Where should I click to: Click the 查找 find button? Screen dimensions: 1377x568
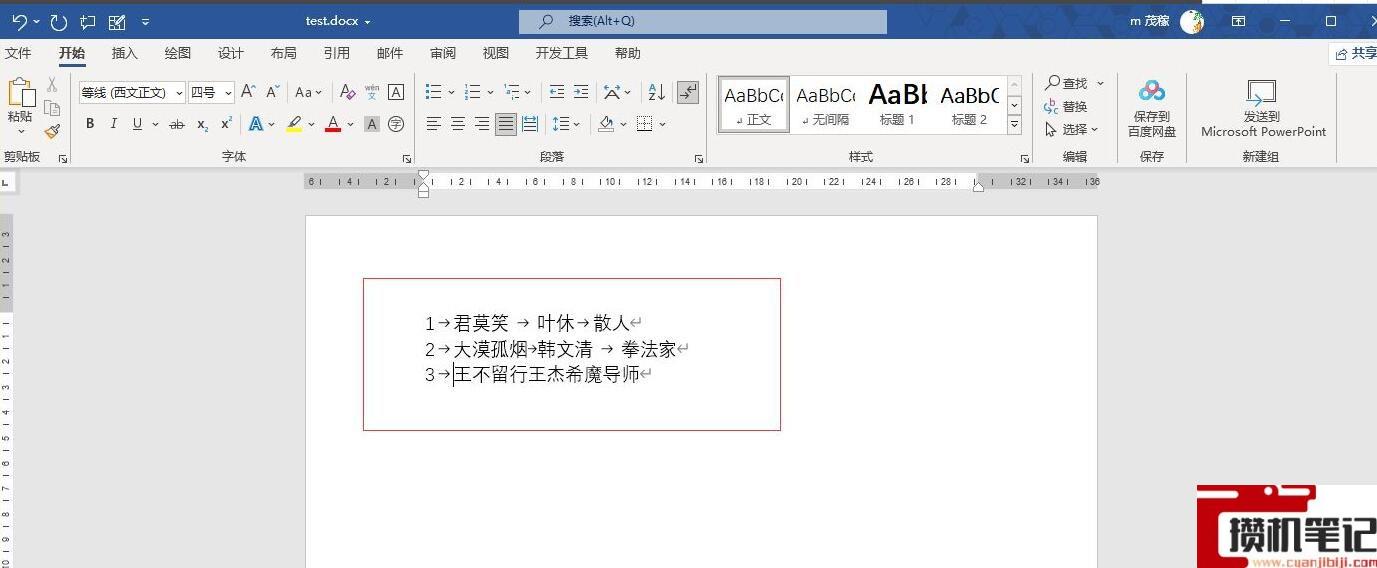point(1066,83)
